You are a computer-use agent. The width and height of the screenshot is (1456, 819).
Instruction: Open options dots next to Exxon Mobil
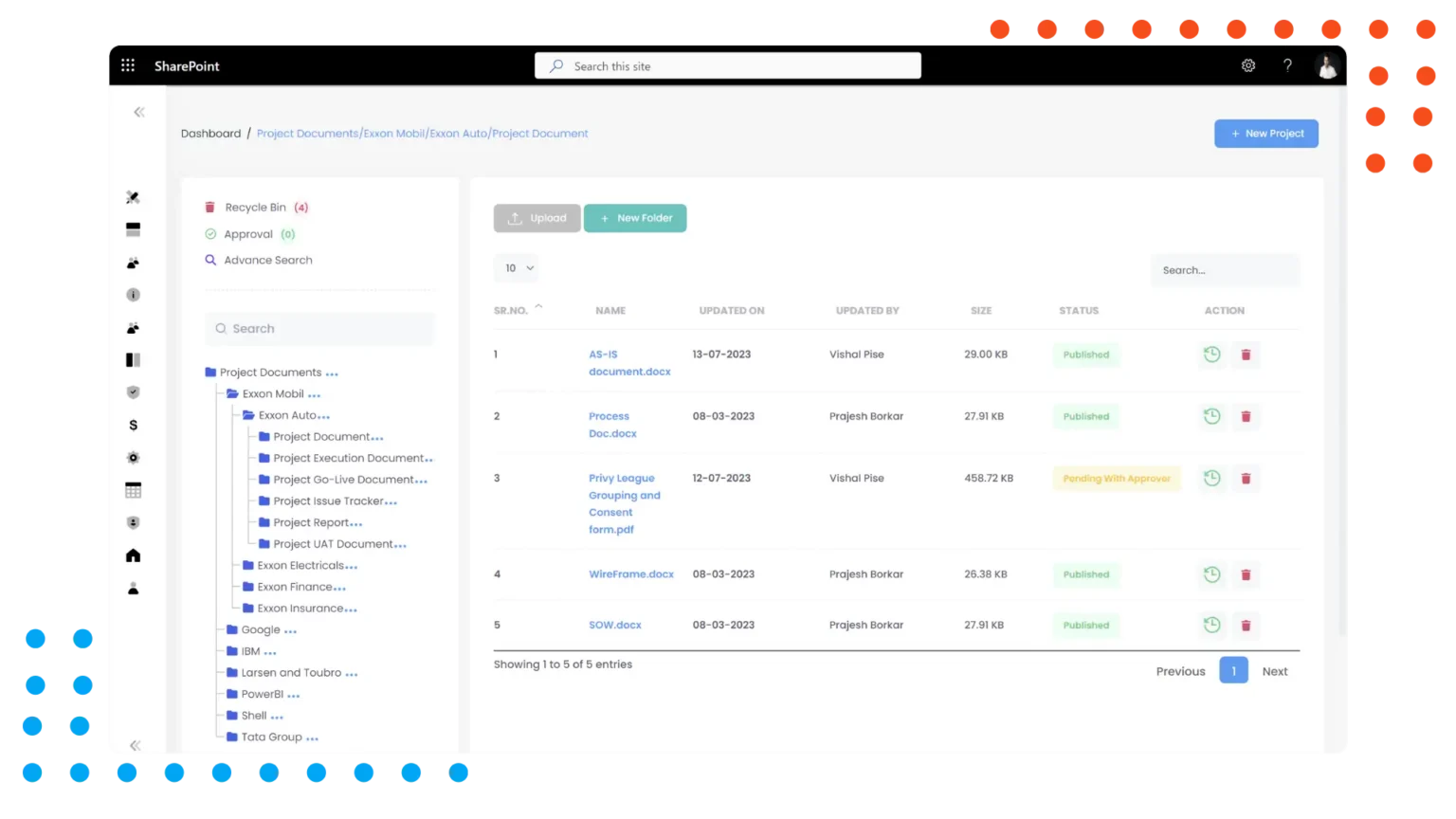click(x=314, y=395)
